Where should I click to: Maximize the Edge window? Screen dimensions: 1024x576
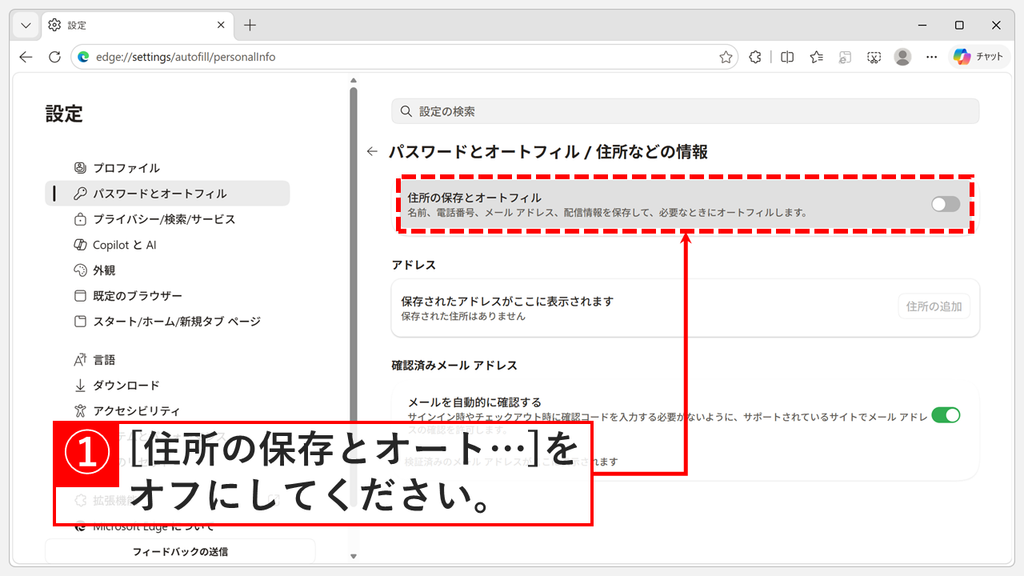959,25
